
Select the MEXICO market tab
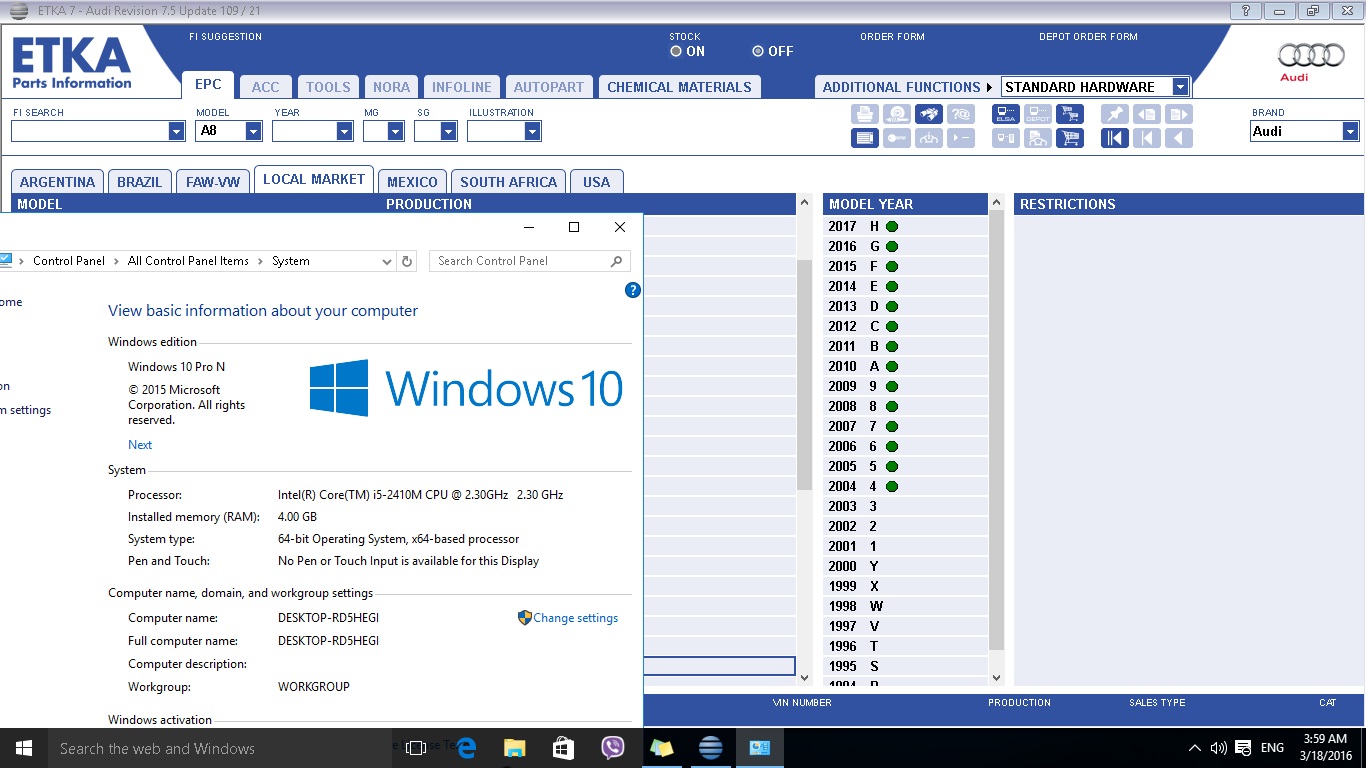(x=412, y=182)
